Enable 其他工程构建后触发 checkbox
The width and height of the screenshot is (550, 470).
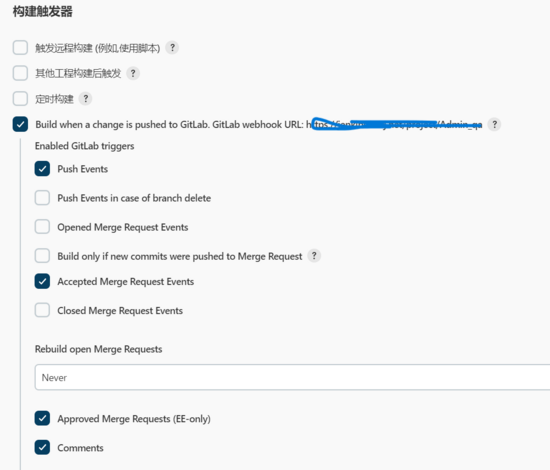[x=20, y=73]
